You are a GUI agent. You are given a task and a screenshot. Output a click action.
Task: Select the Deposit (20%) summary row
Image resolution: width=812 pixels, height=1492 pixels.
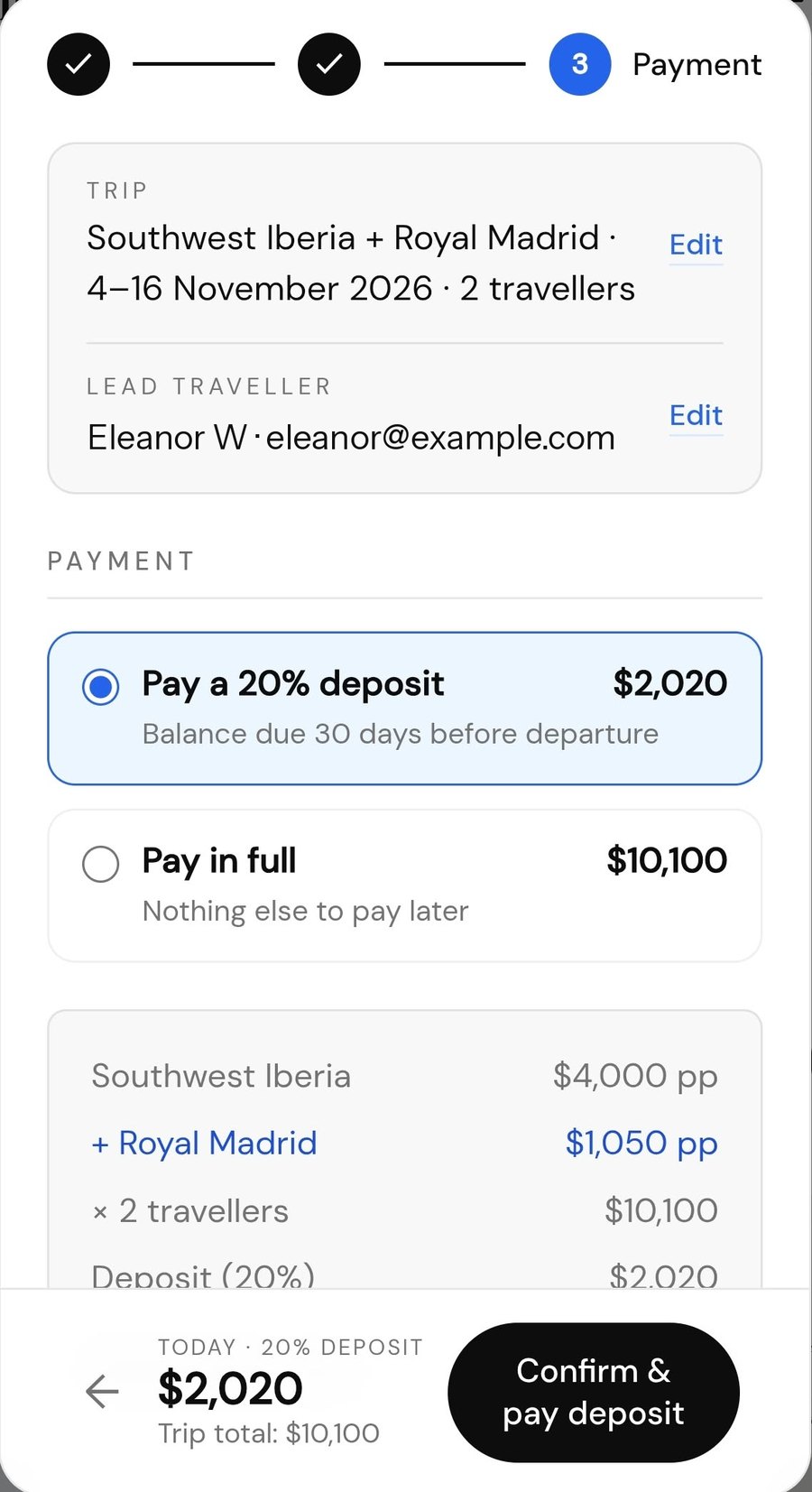point(404,1274)
